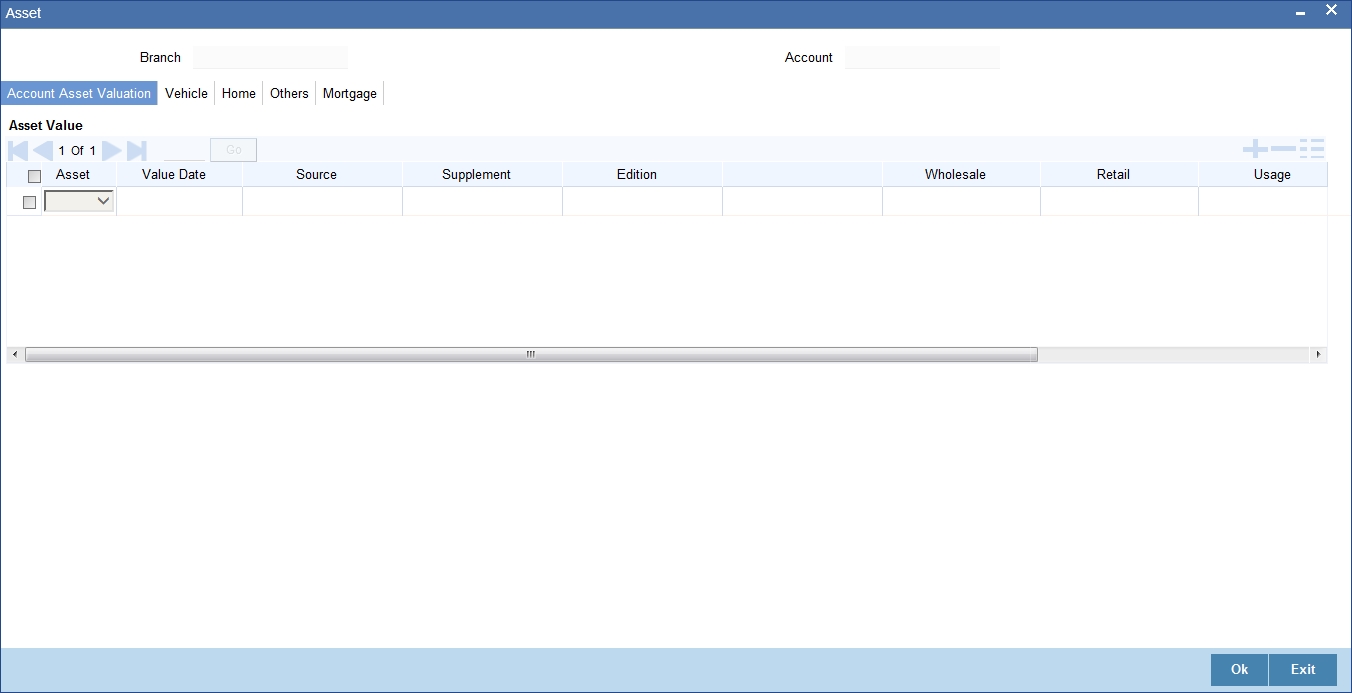Click the Account input field
The height and width of the screenshot is (693, 1352).
point(922,57)
